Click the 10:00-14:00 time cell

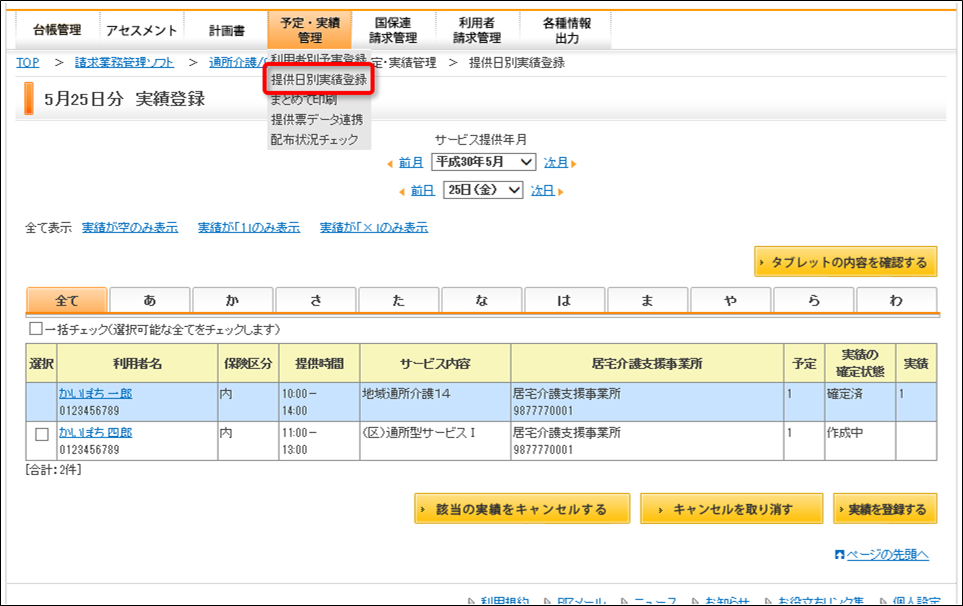[x=319, y=402]
